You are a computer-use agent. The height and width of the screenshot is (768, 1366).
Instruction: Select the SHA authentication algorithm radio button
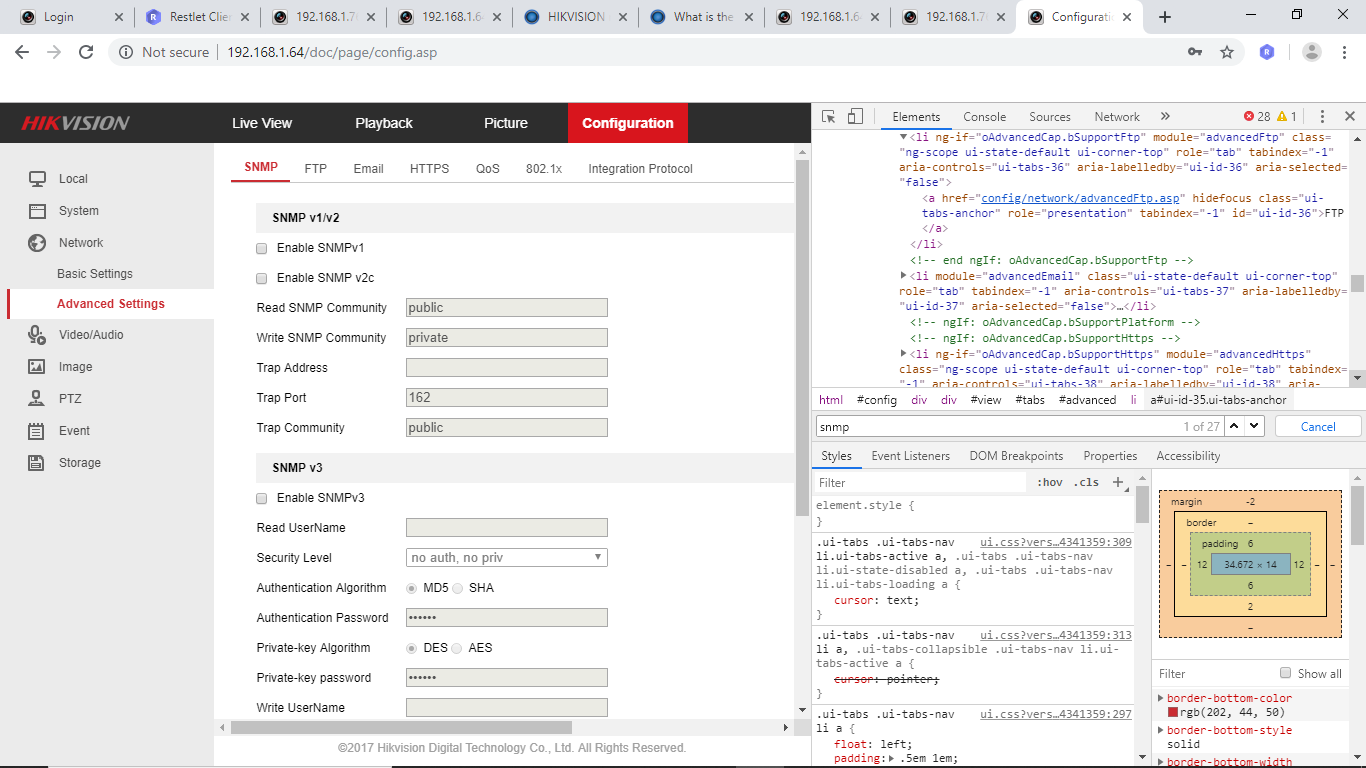point(458,588)
